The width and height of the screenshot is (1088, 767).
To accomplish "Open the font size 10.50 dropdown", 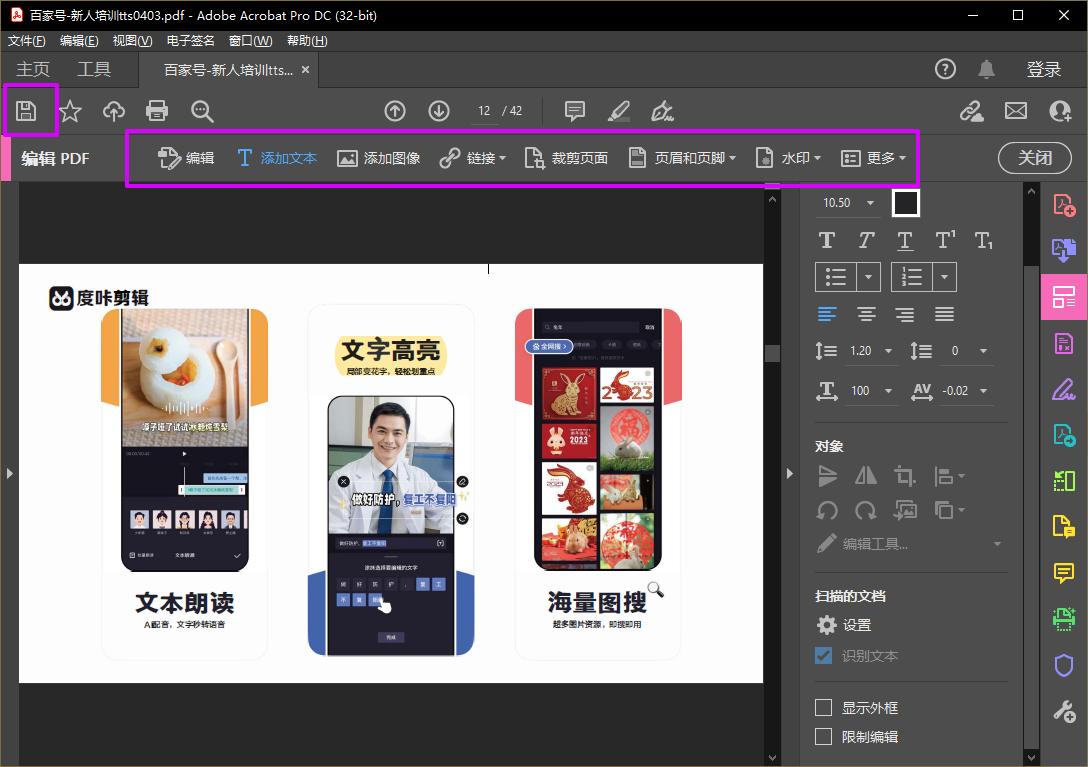I will 870,203.
